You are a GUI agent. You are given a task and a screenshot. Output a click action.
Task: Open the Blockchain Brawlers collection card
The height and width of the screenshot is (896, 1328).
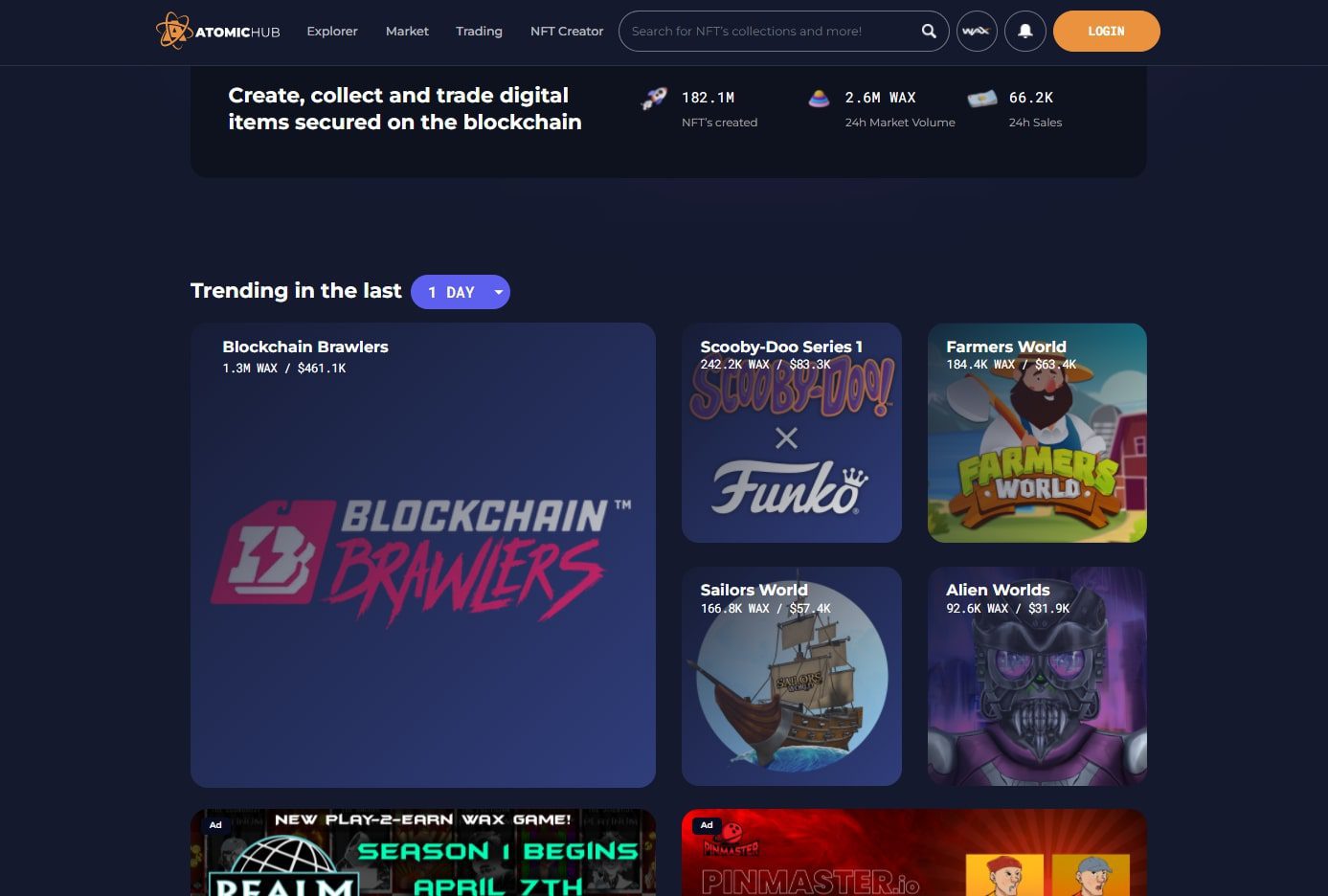[x=423, y=555]
